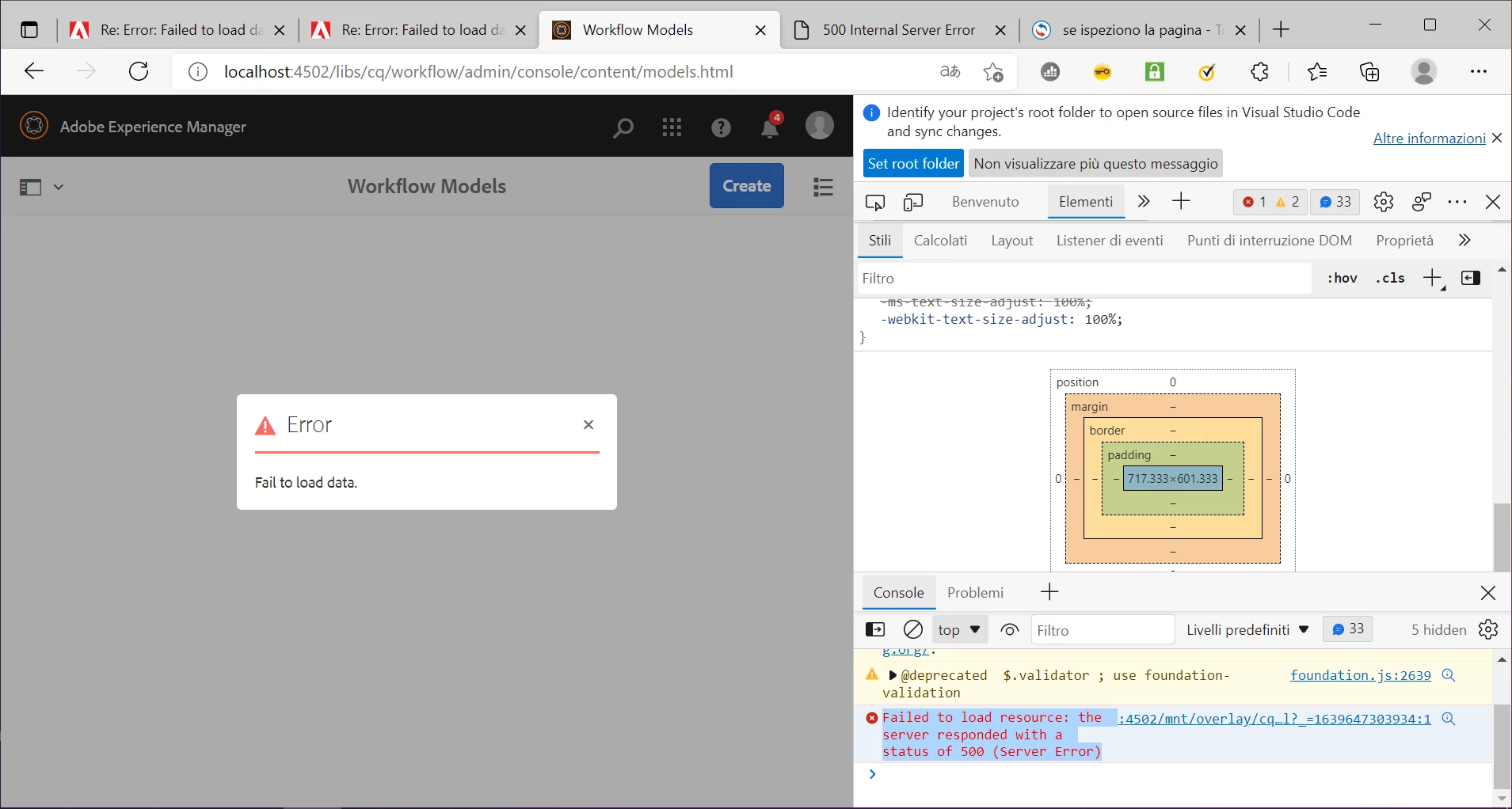The image size is (1512, 809).
Task: Add page to favorites star icon
Action: pos(993,72)
